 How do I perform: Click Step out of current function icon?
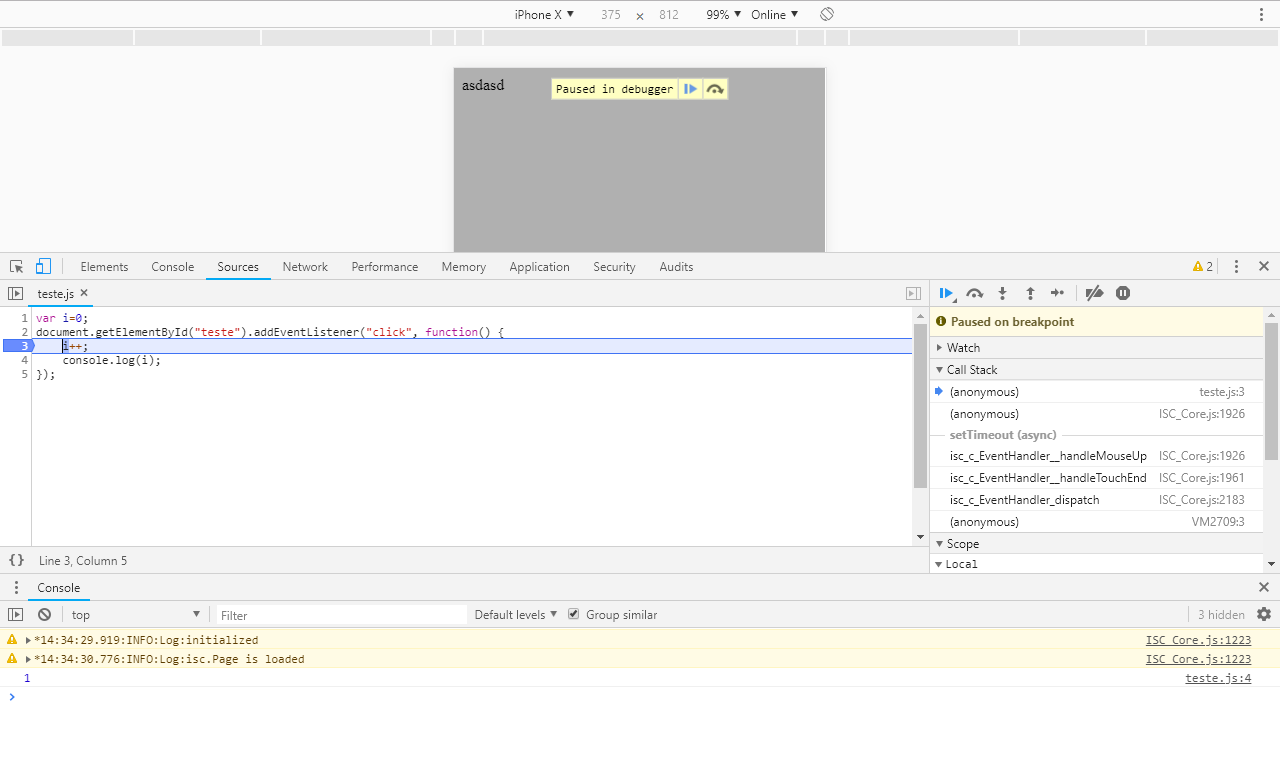1030,293
